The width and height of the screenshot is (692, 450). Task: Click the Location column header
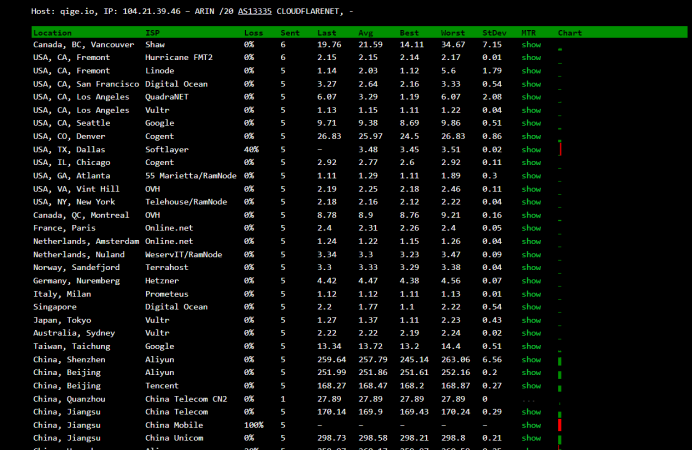coord(52,33)
